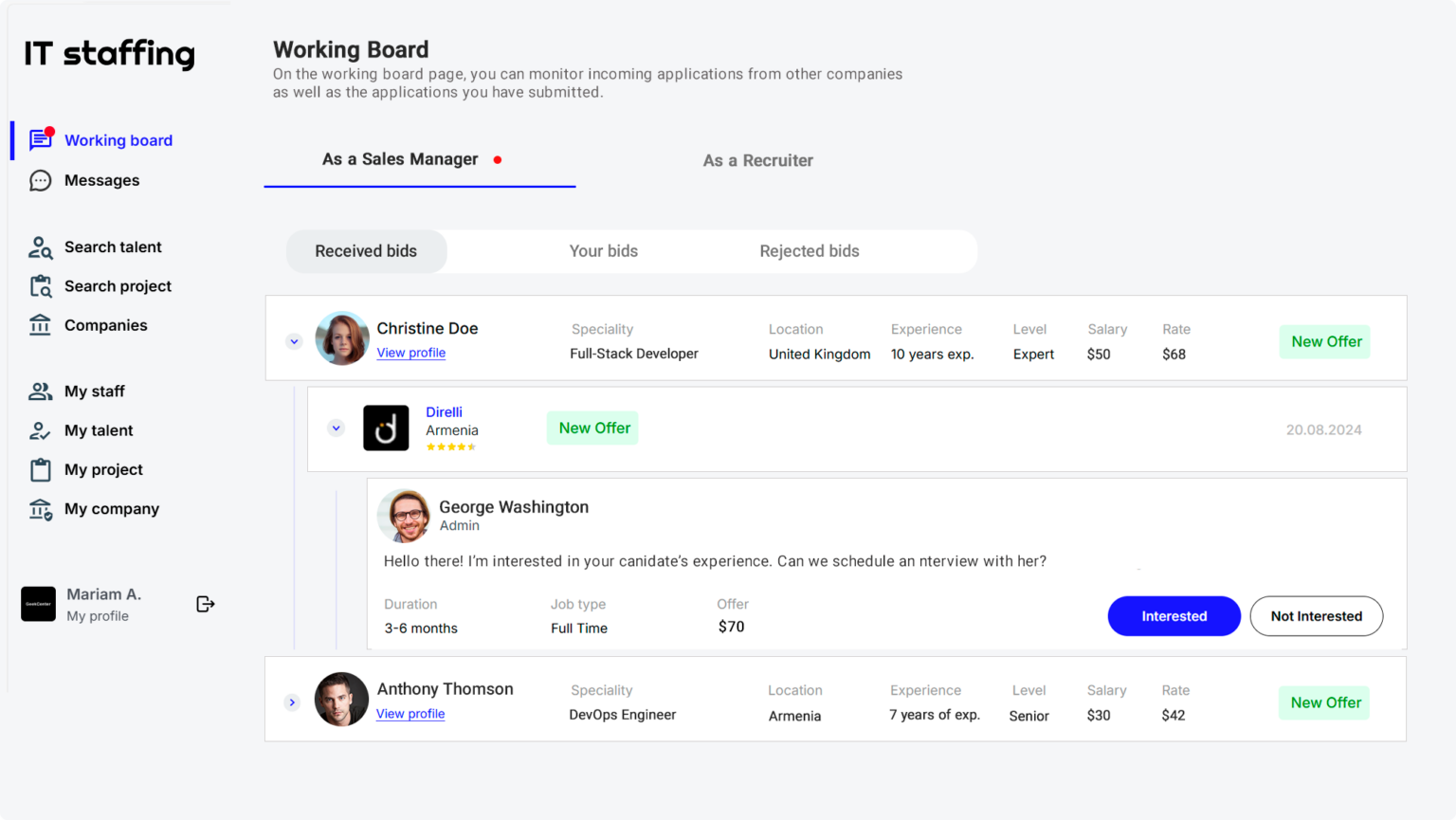Click the My staff icon
The width and height of the screenshot is (1456, 820).
click(x=39, y=391)
